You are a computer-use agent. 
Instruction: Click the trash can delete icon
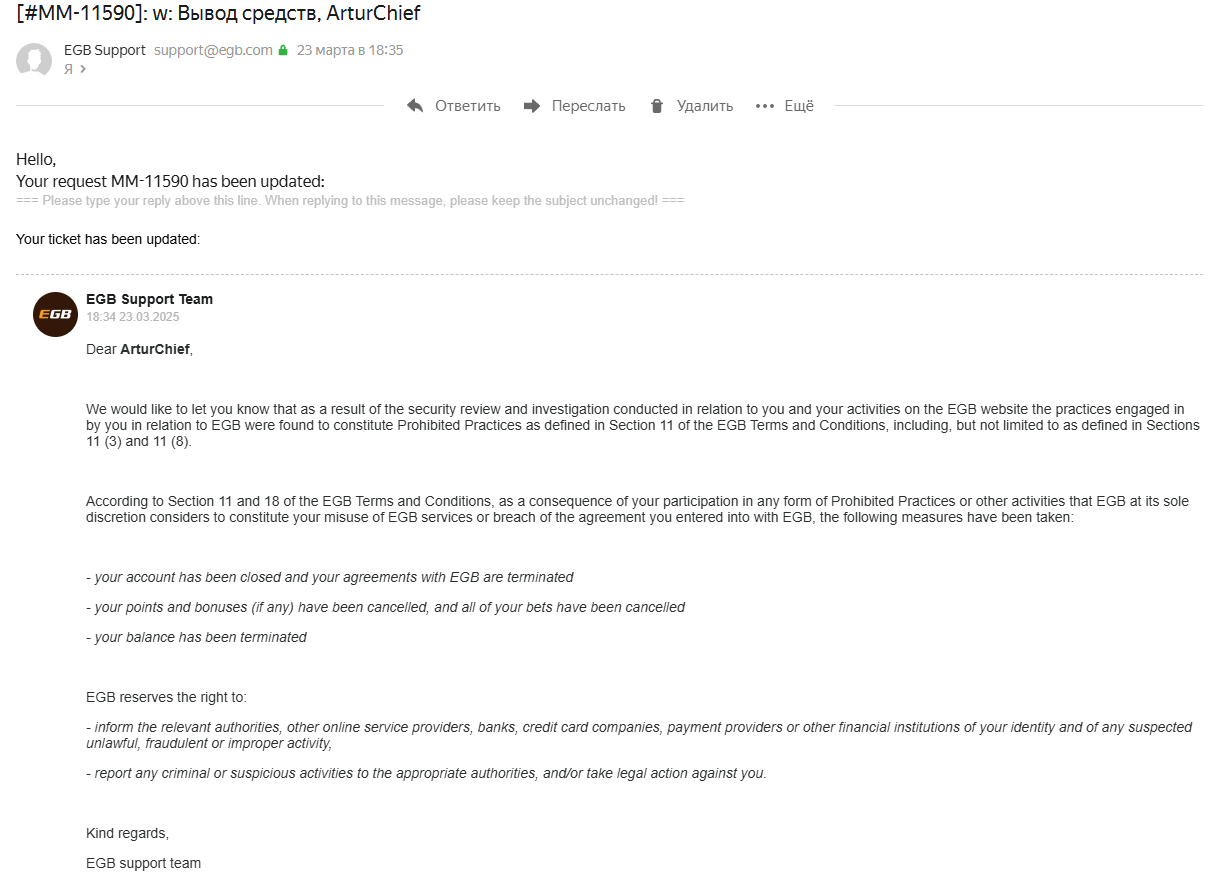[657, 106]
